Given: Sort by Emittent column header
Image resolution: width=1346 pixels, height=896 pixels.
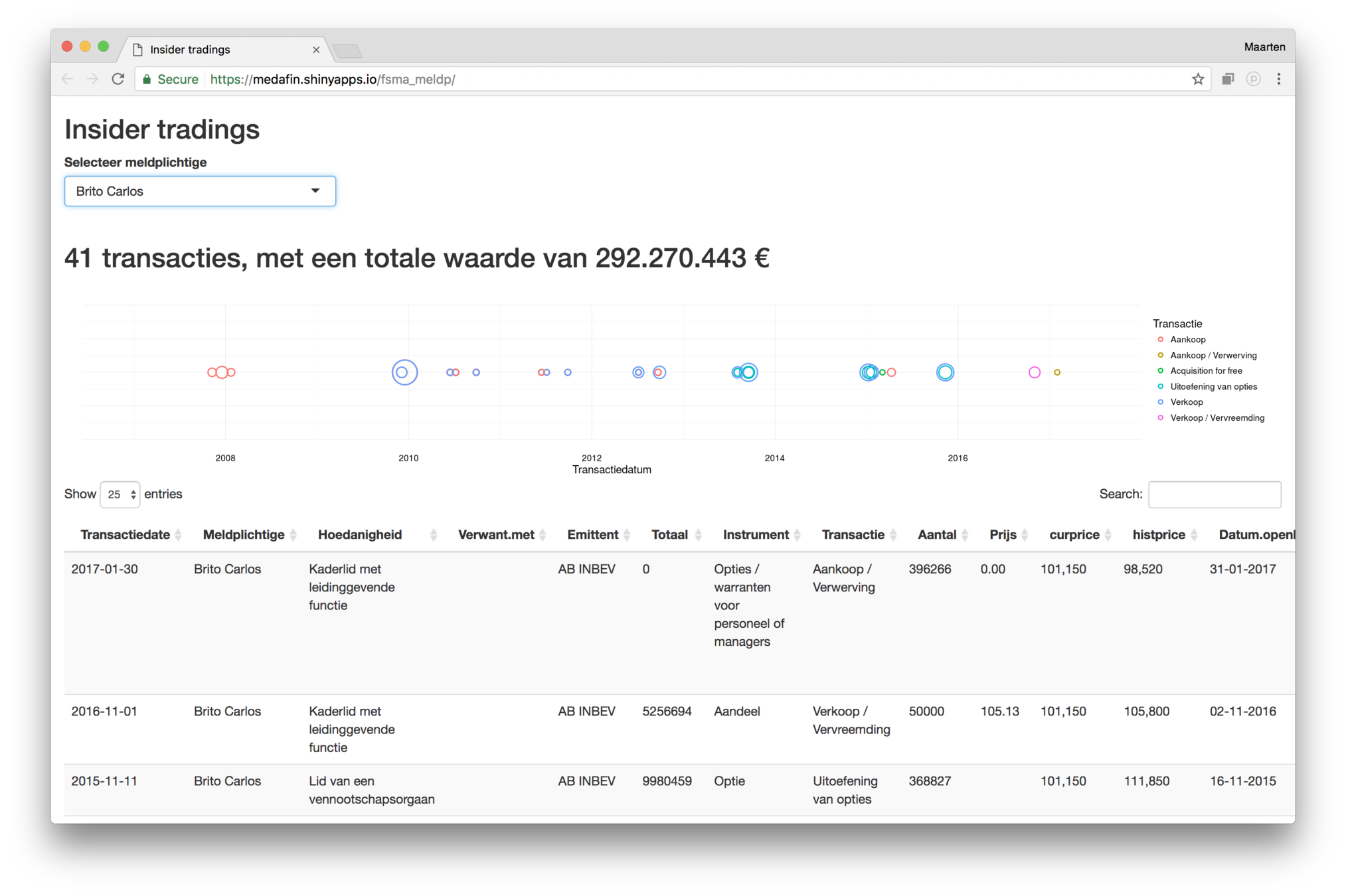Looking at the screenshot, I should (592, 535).
